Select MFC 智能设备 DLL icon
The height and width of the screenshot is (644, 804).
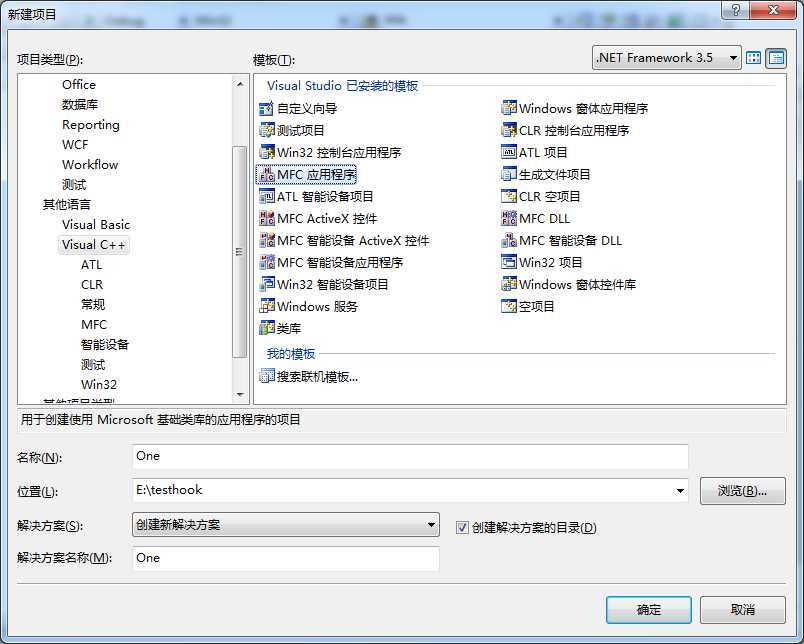click(x=509, y=240)
